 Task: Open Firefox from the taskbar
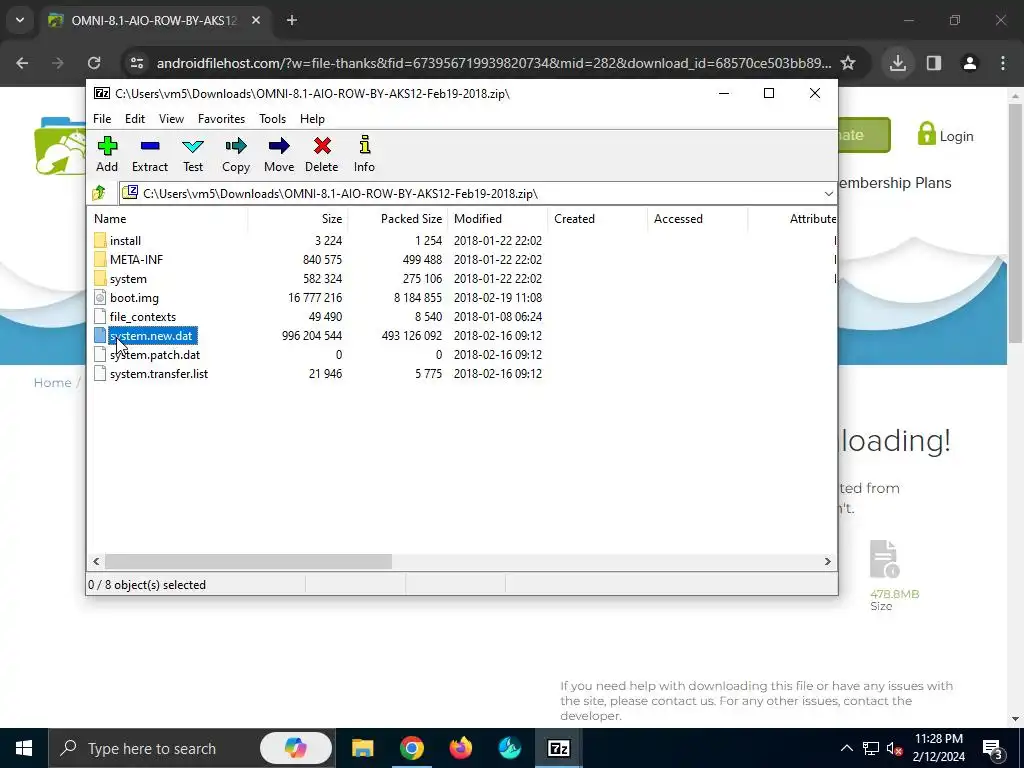click(460, 748)
